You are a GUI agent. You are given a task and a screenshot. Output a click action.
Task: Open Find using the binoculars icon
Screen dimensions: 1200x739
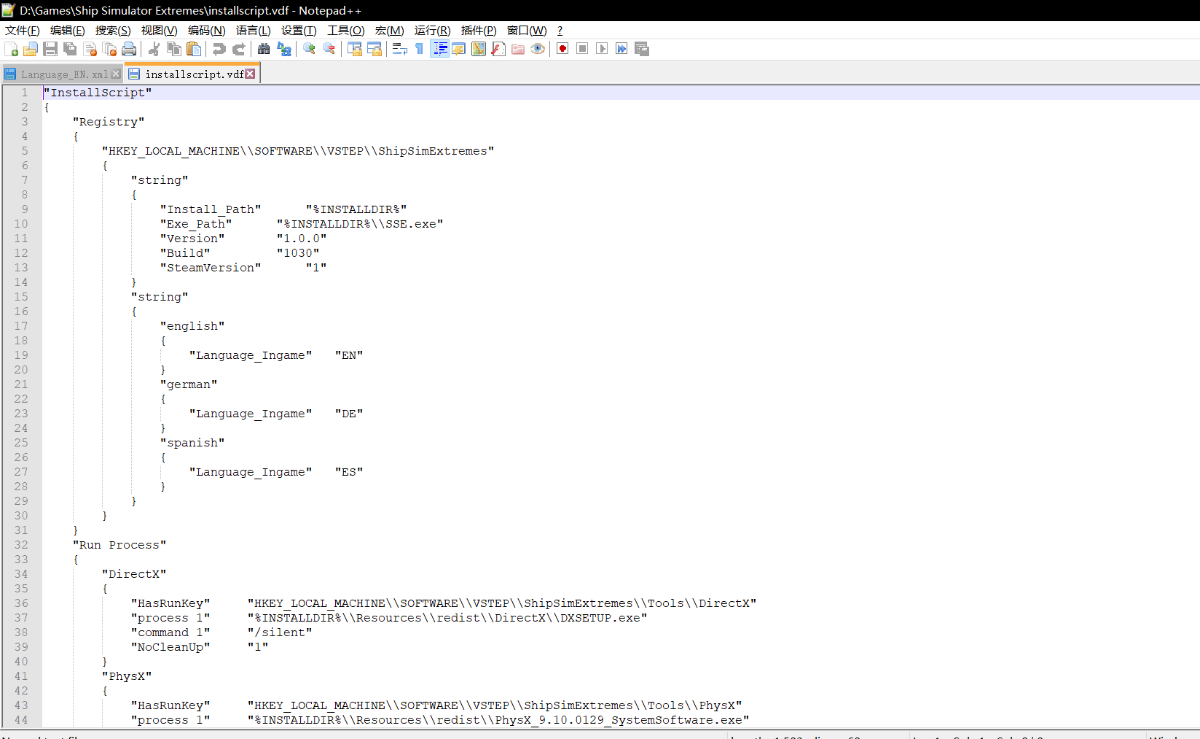(264, 48)
